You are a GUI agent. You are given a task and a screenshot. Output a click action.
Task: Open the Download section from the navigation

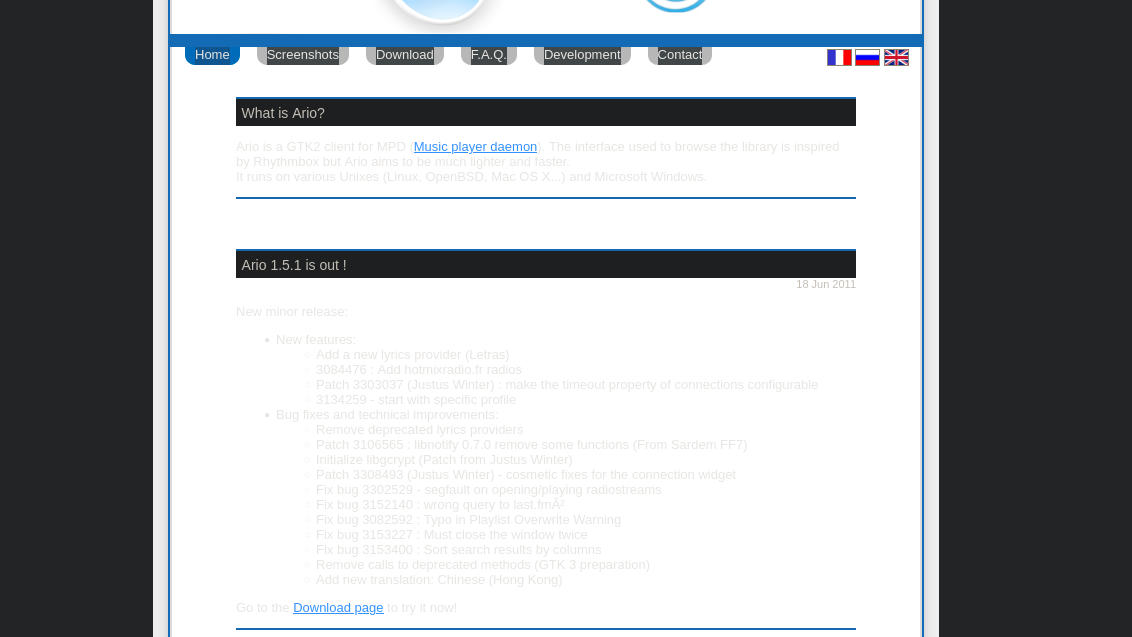click(404, 54)
